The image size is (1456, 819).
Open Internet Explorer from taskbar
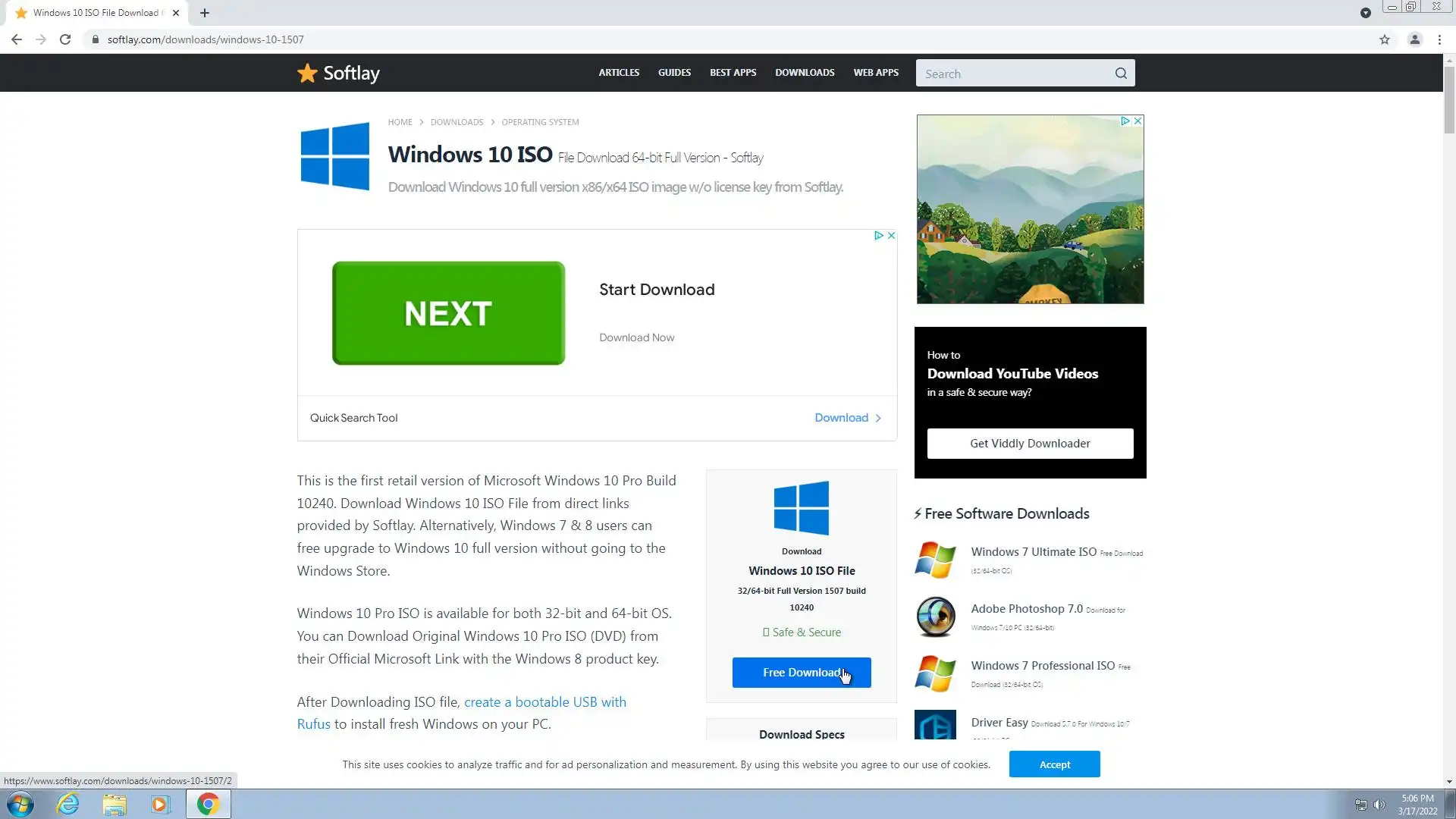[68, 804]
